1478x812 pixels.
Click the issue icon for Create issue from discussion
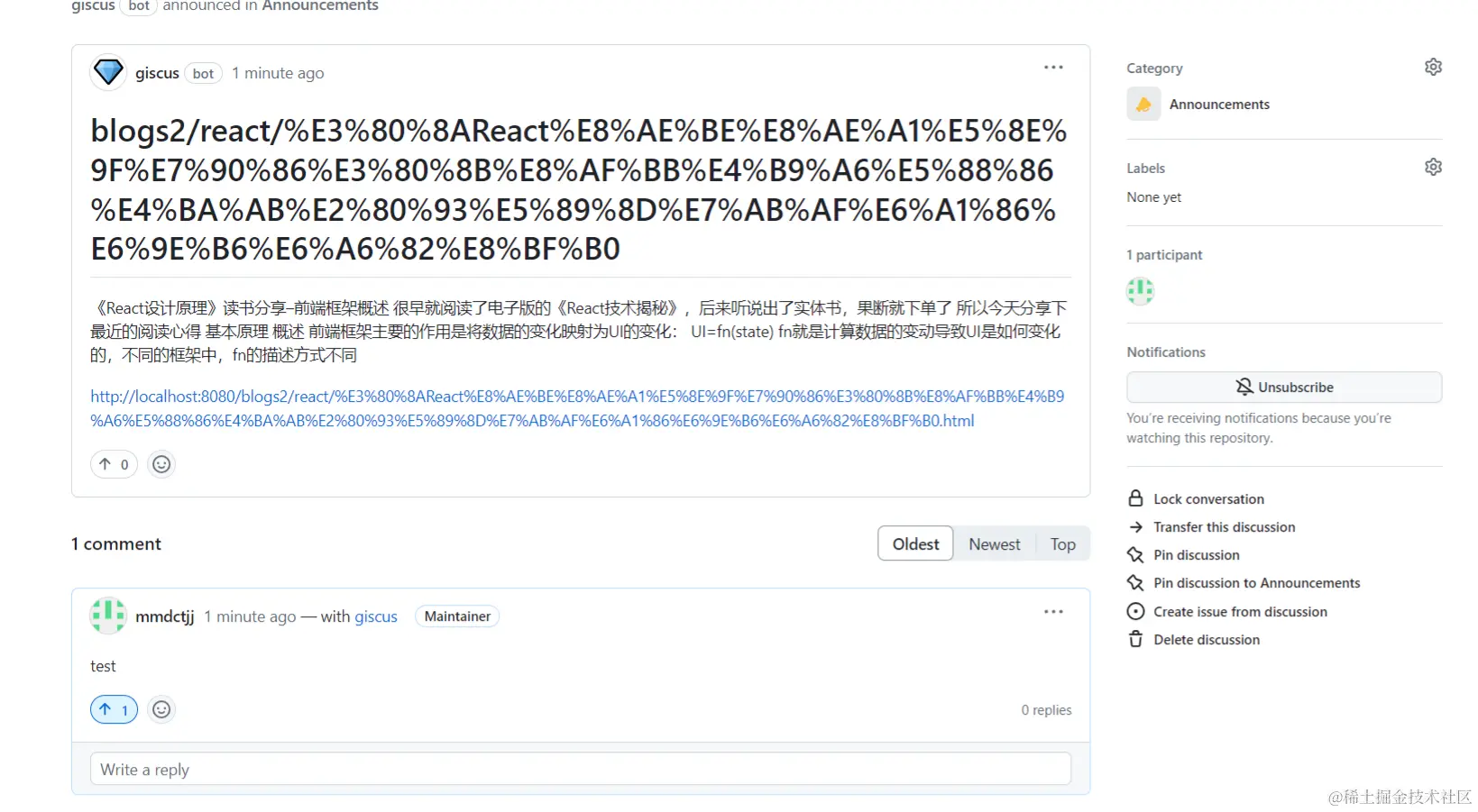[x=1135, y=611]
